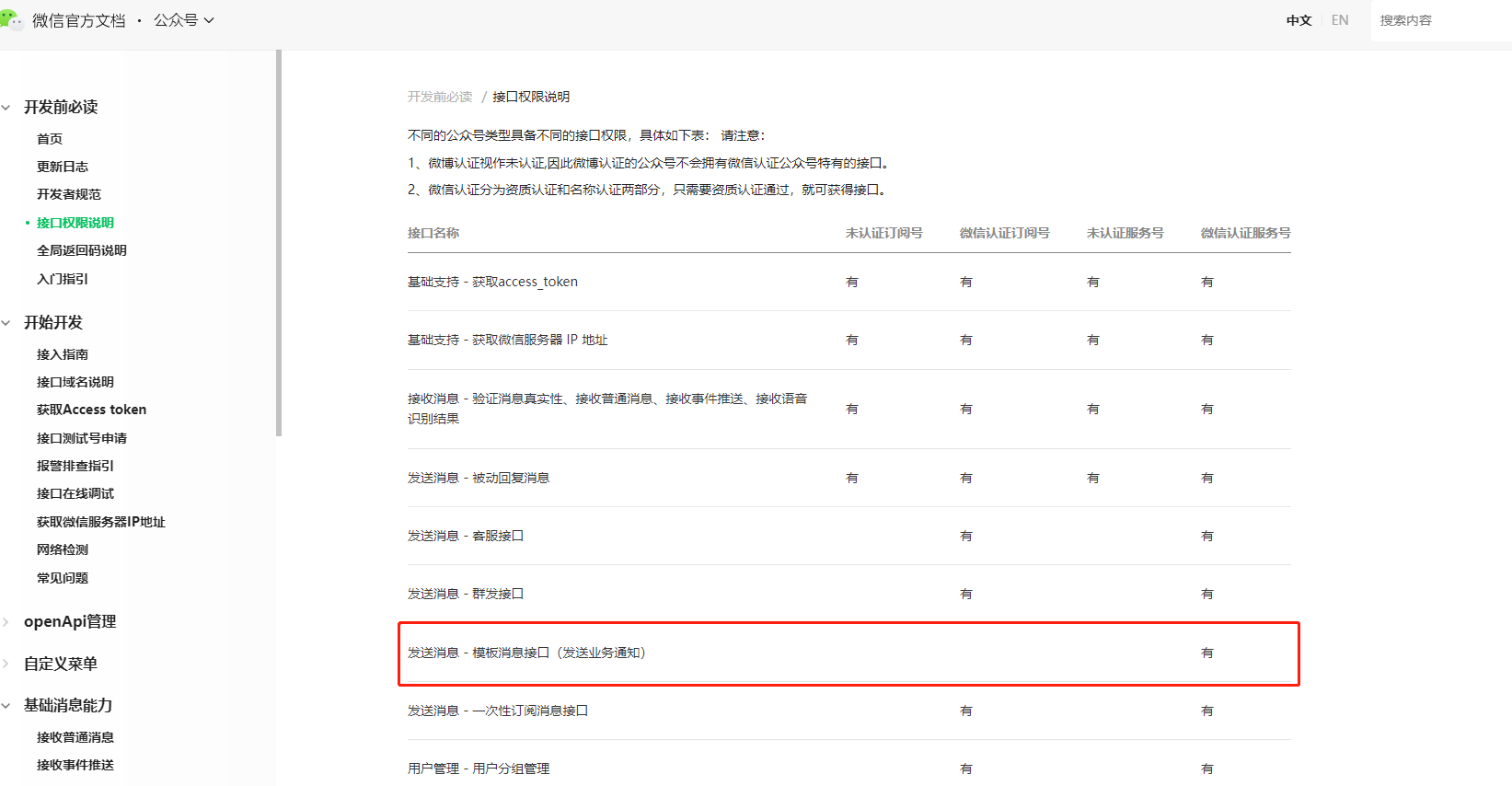Open 接收事件推送 page

coord(75,765)
